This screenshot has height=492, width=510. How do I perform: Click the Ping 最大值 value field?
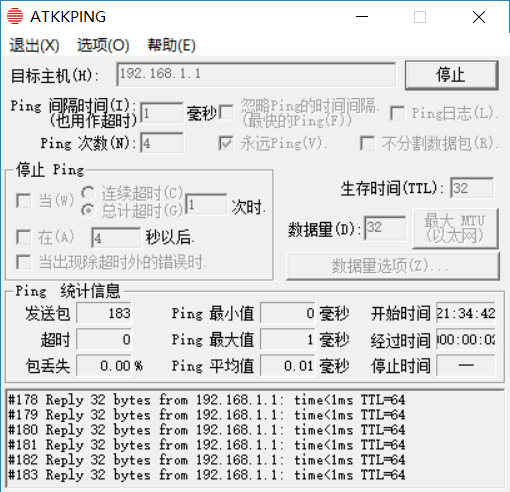pos(288,340)
